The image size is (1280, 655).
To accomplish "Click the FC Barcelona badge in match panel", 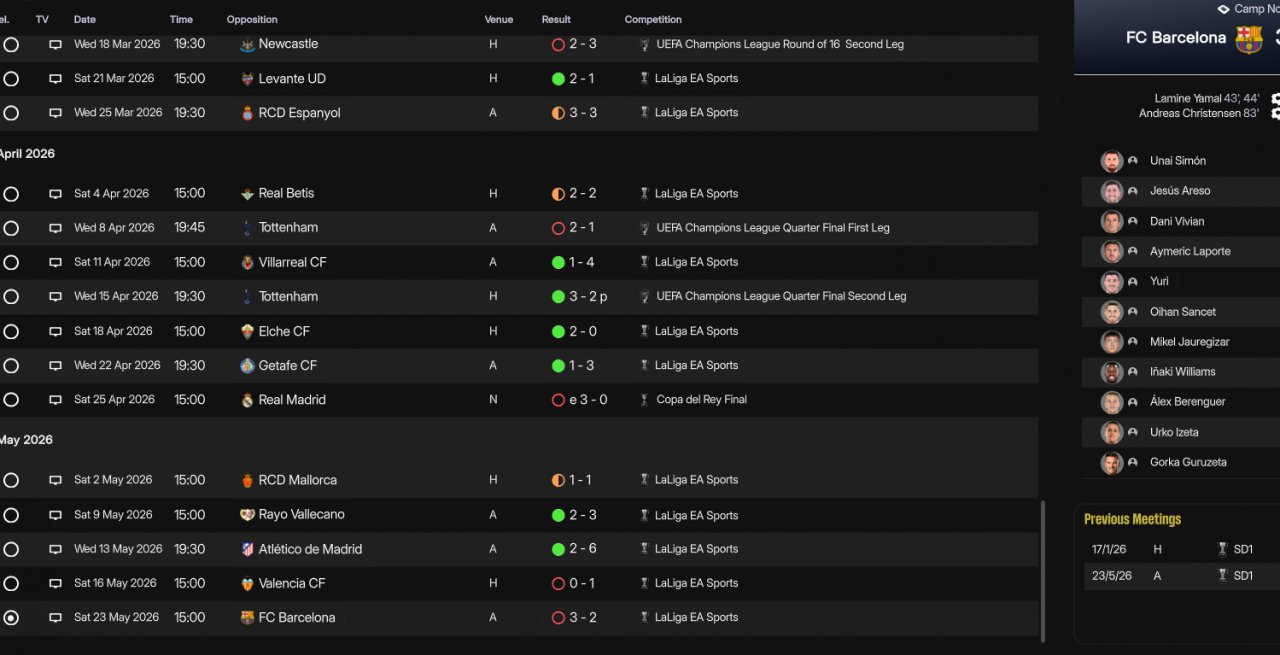I will [1248, 39].
